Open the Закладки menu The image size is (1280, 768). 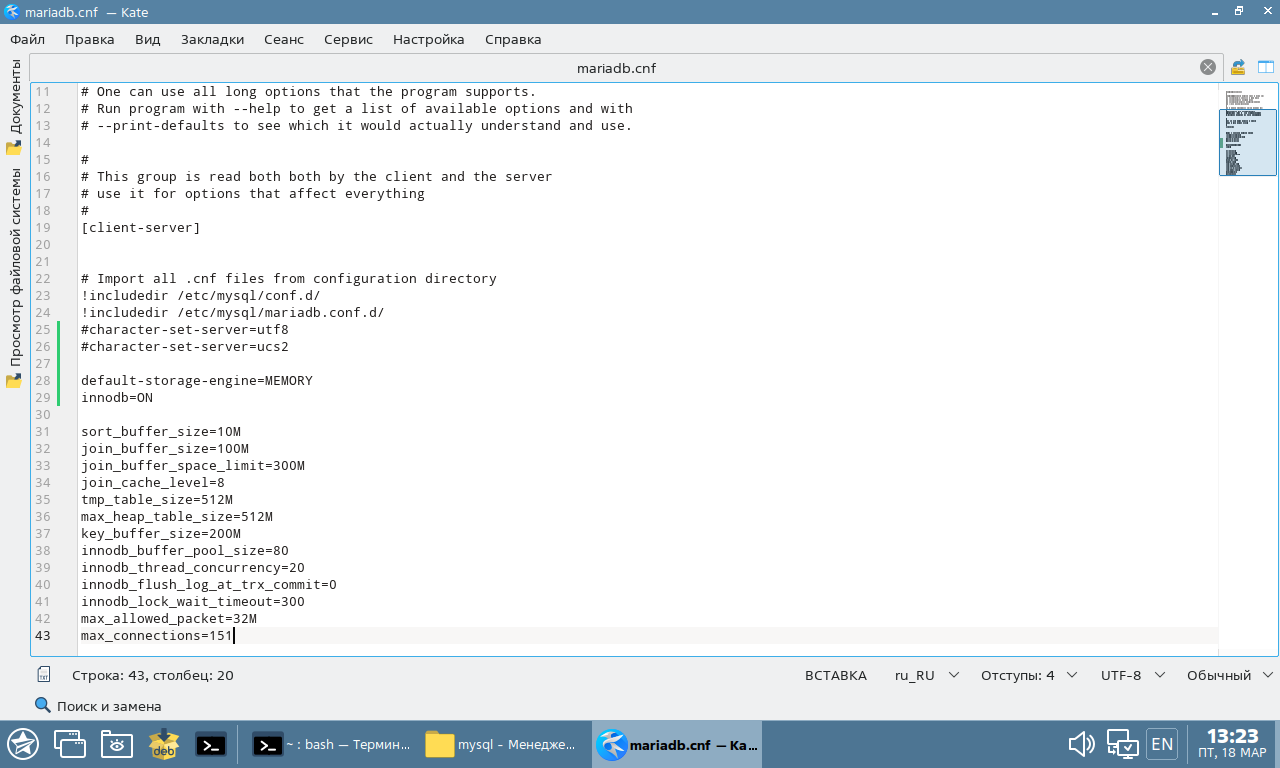pyautogui.click(x=212, y=39)
